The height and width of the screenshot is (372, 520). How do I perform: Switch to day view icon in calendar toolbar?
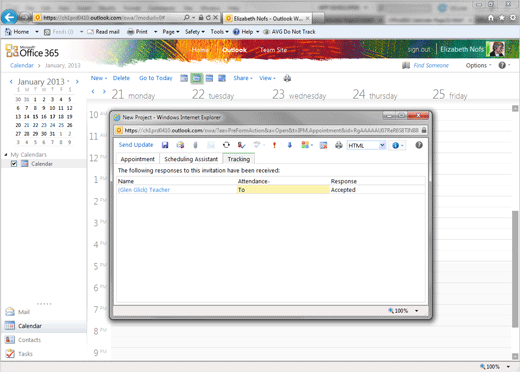(184, 78)
